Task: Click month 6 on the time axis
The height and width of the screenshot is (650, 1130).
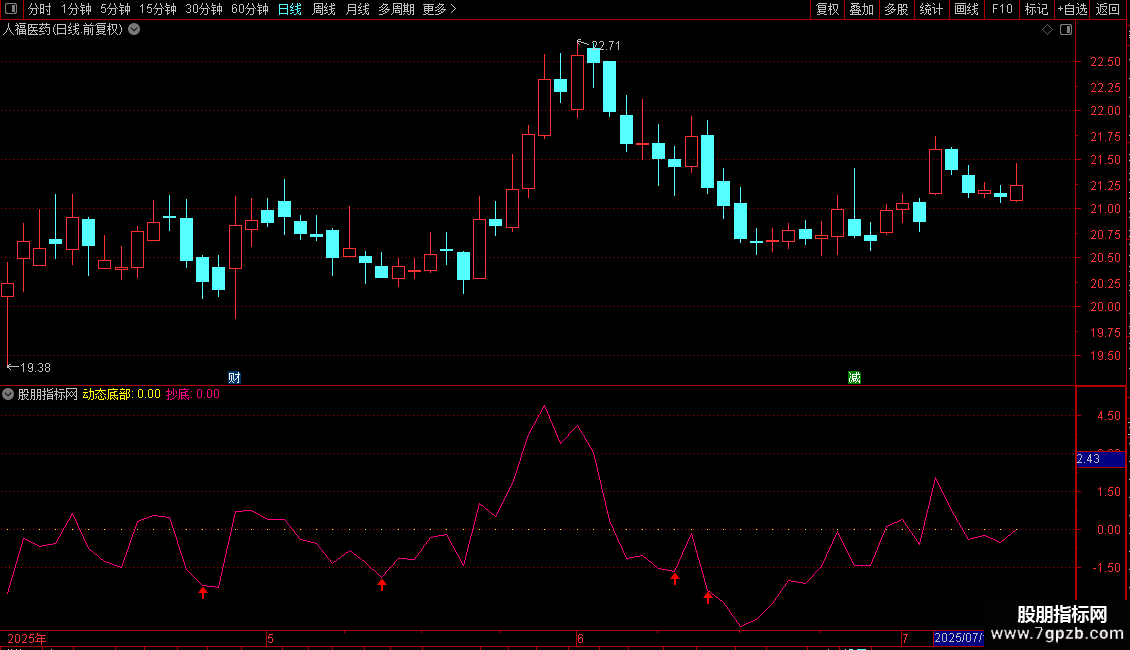Action: click(x=580, y=638)
